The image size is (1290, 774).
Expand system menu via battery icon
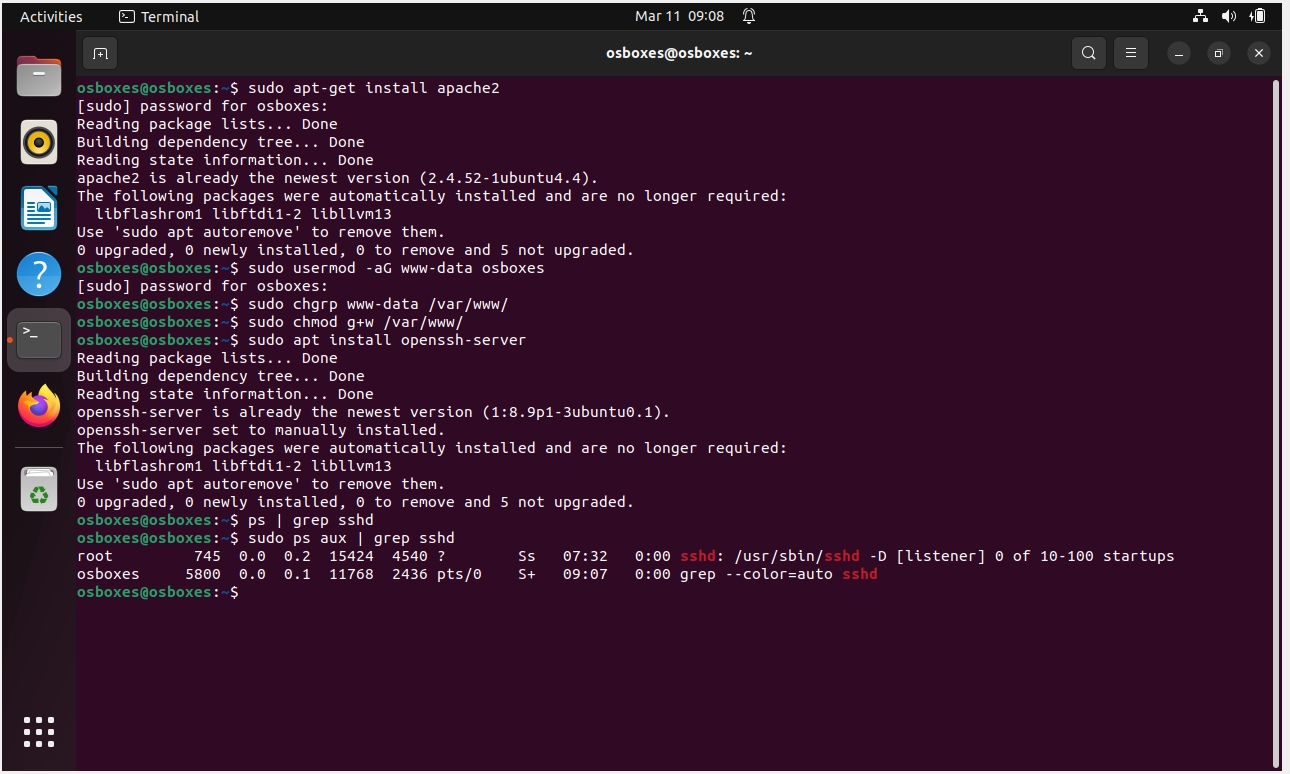point(1259,16)
